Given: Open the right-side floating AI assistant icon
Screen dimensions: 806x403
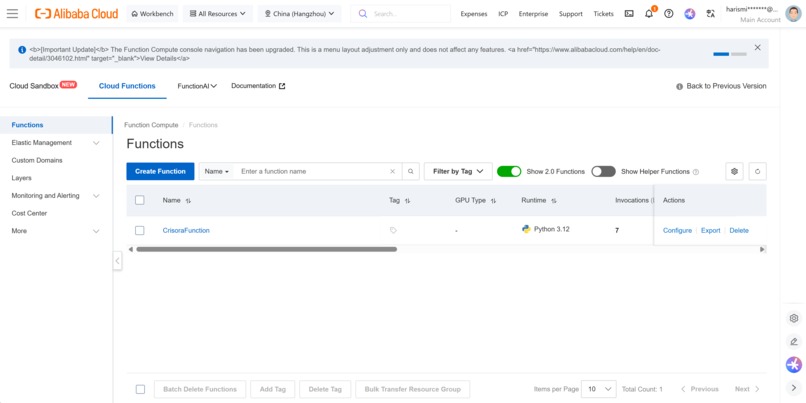Looking at the screenshot, I should [794, 365].
